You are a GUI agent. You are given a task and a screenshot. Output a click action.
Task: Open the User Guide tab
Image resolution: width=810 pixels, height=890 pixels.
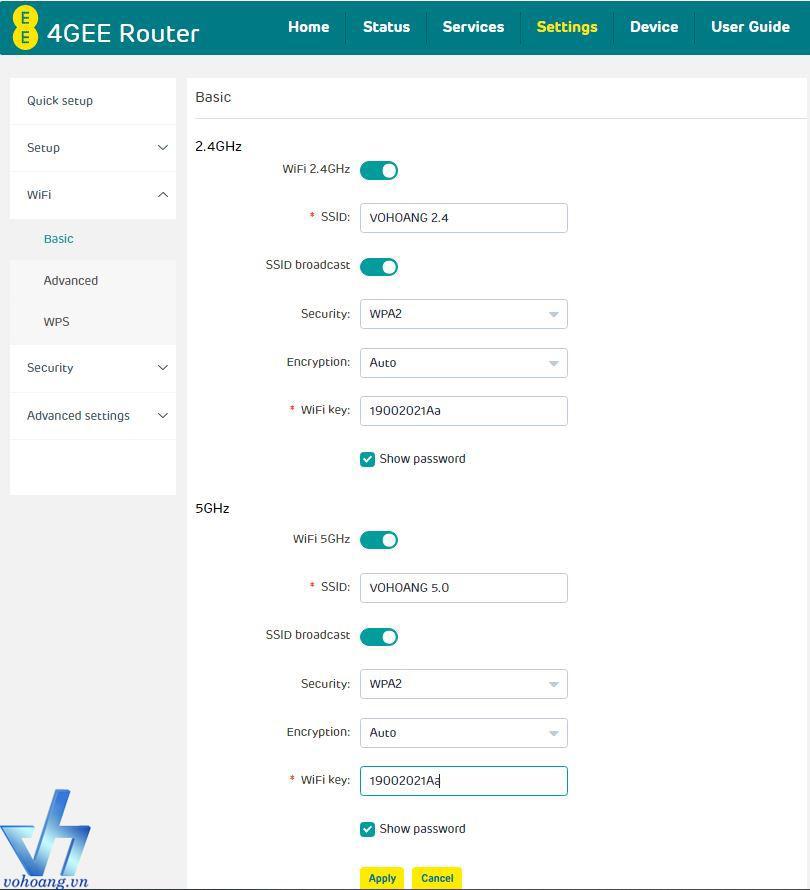tap(750, 27)
